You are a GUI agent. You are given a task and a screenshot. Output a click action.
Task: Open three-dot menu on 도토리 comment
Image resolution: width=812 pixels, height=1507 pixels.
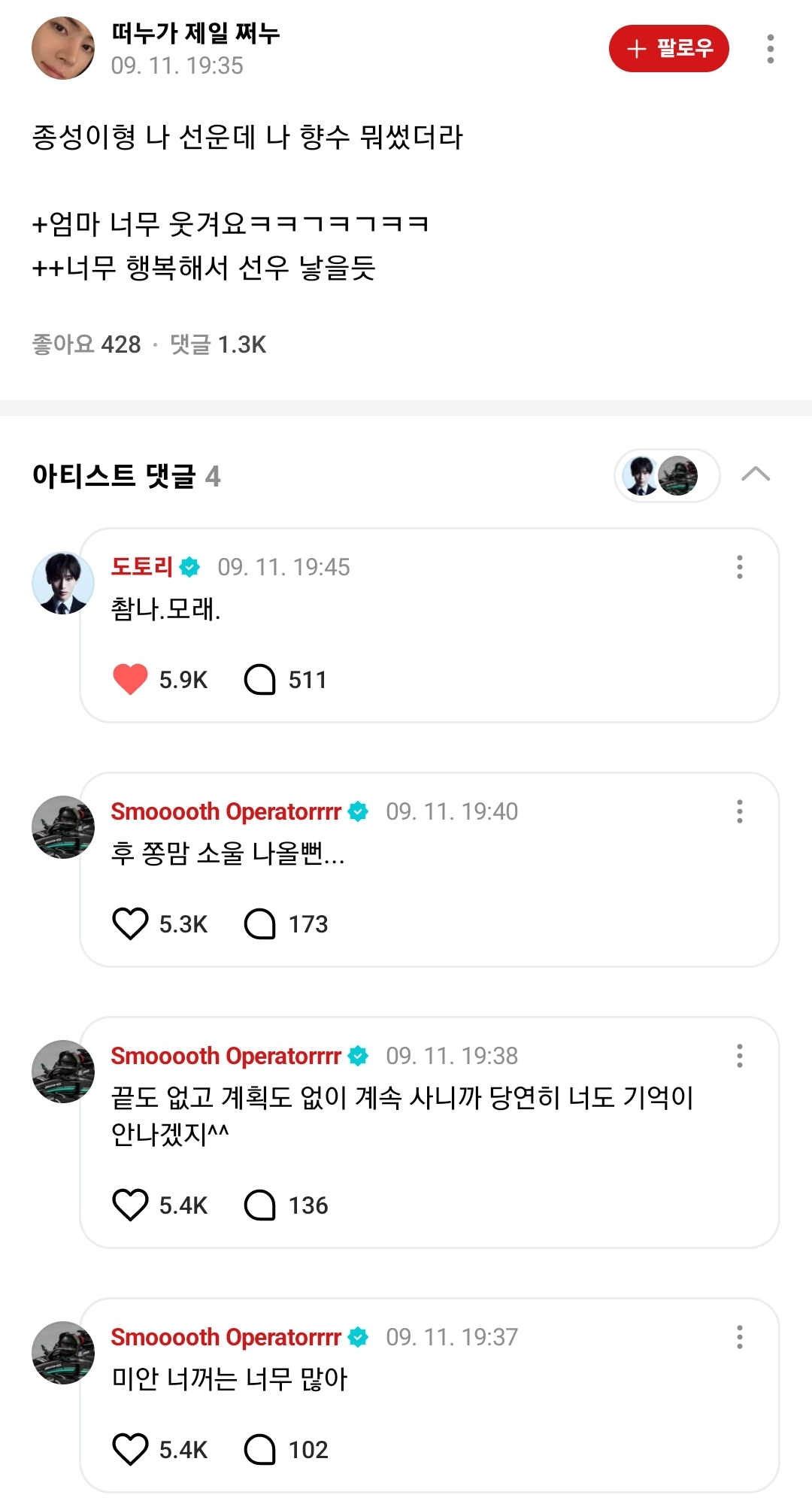740,567
